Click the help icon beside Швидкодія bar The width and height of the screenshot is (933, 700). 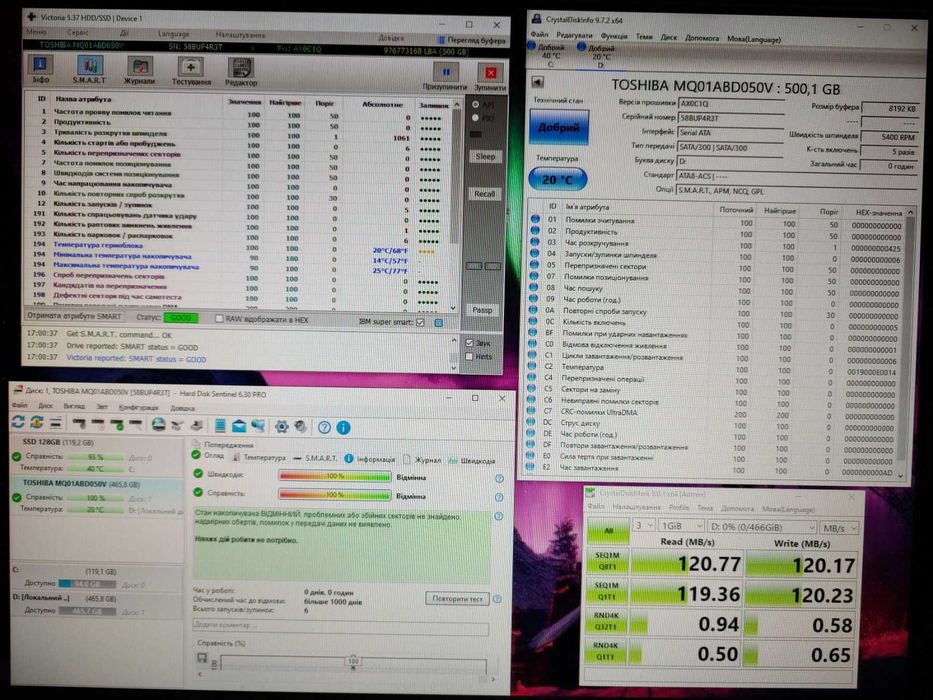point(499,479)
